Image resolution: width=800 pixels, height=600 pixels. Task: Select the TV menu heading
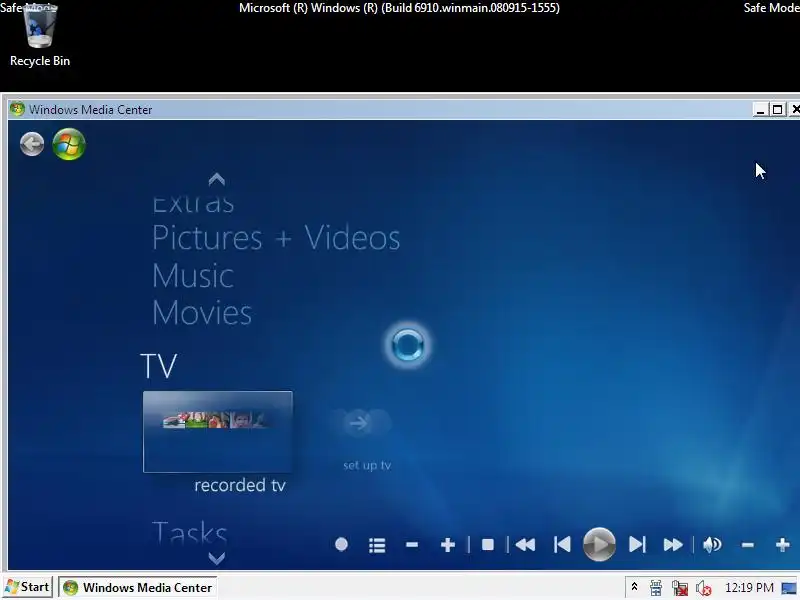(159, 365)
